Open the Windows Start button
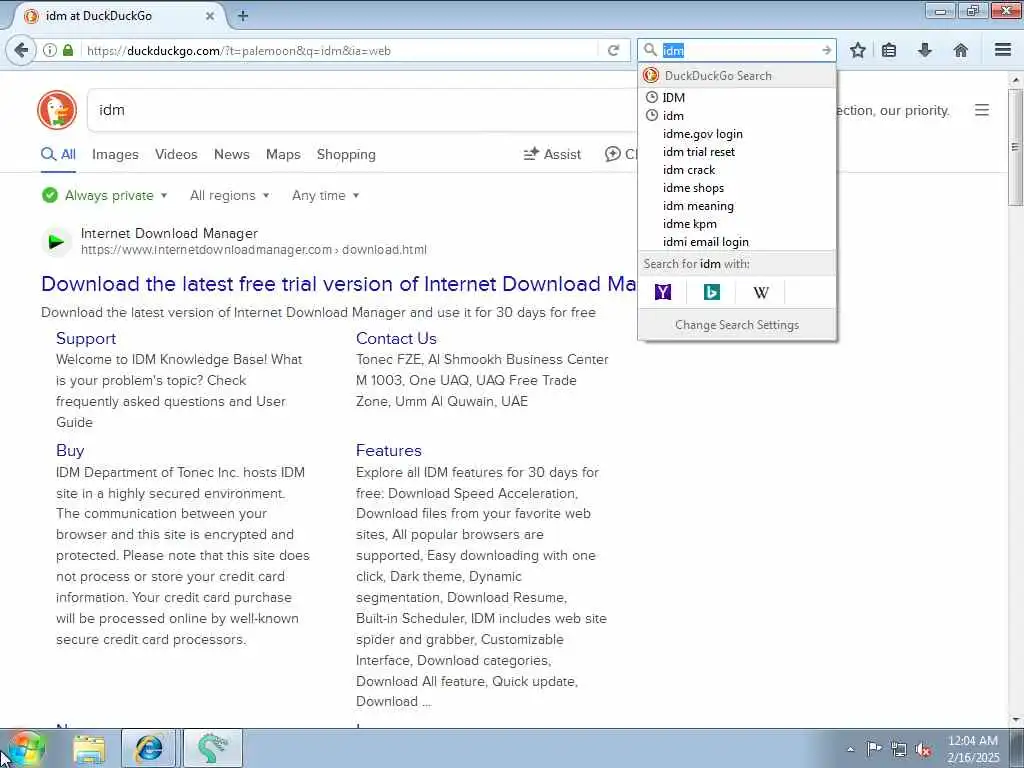This screenshot has height=768, width=1024. (x=24, y=748)
